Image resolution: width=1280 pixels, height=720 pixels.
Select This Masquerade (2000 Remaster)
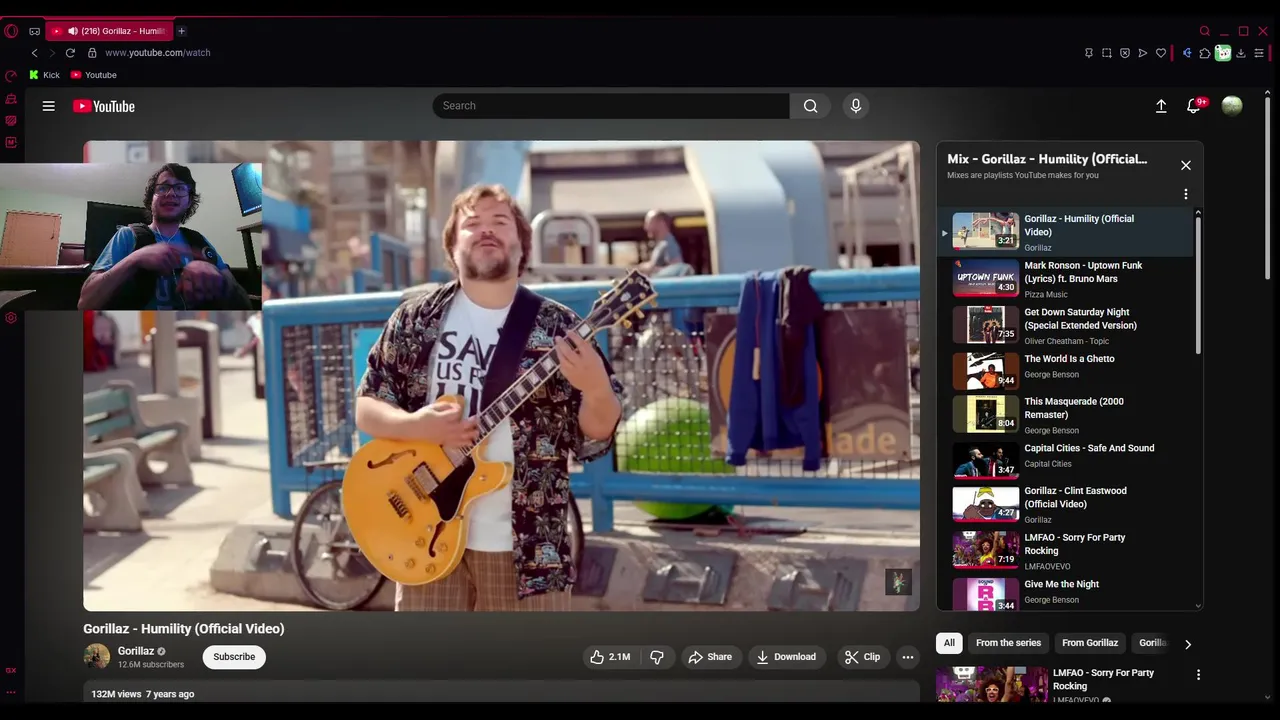[x=1065, y=415]
